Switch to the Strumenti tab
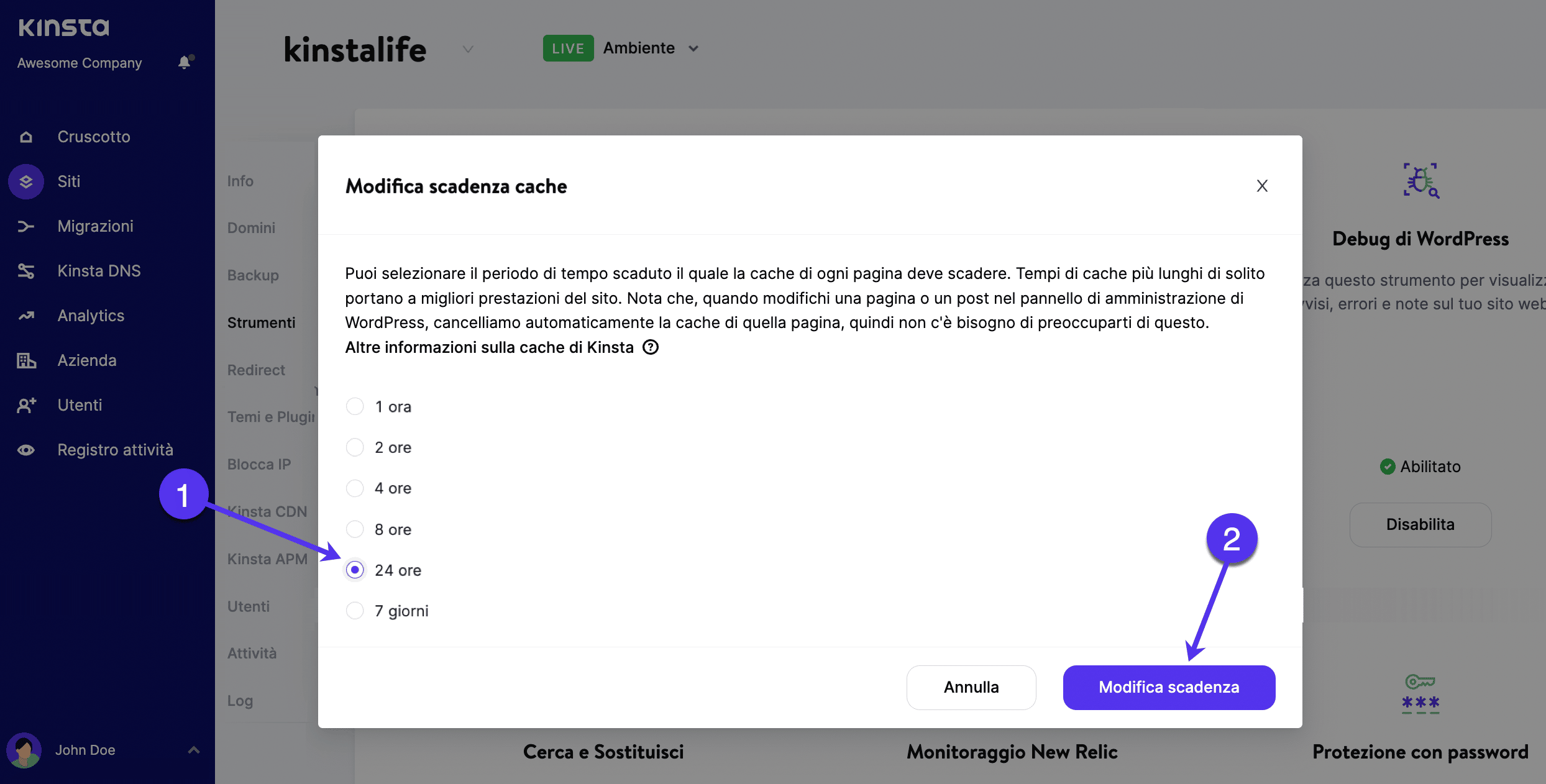Image resolution: width=1546 pixels, height=784 pixels. (x=262, y=322)
